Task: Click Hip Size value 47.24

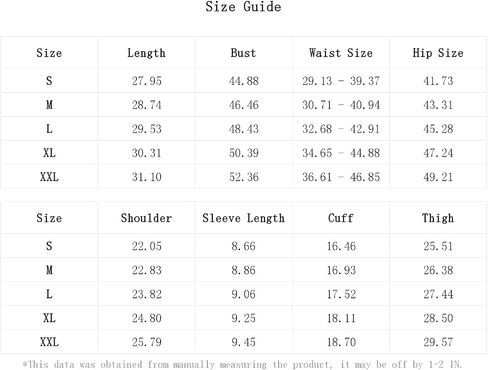Action: (x=438, y=153)
